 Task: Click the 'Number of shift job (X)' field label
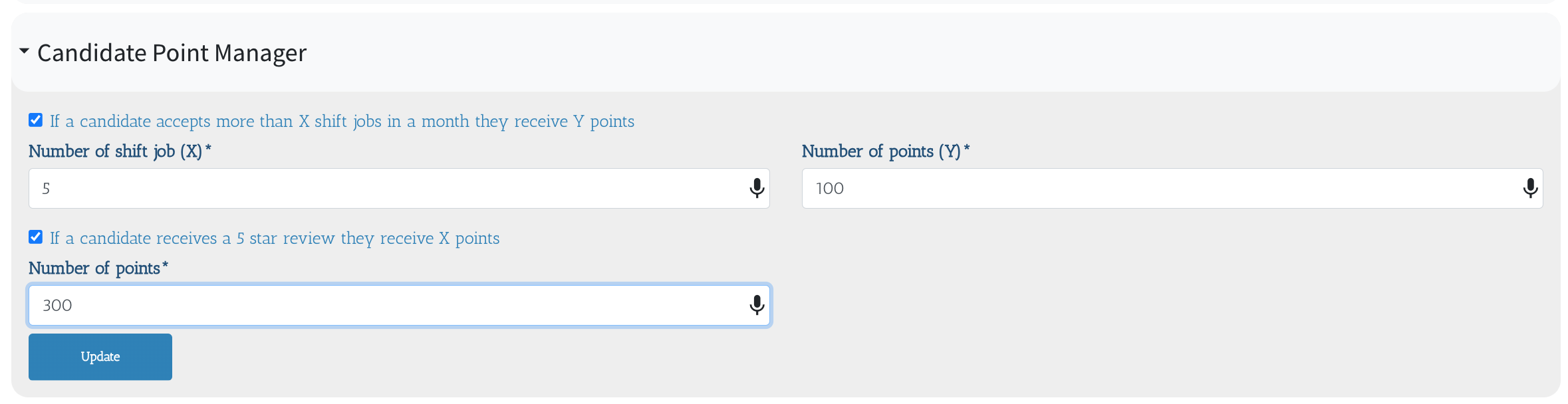pos(115,151)
